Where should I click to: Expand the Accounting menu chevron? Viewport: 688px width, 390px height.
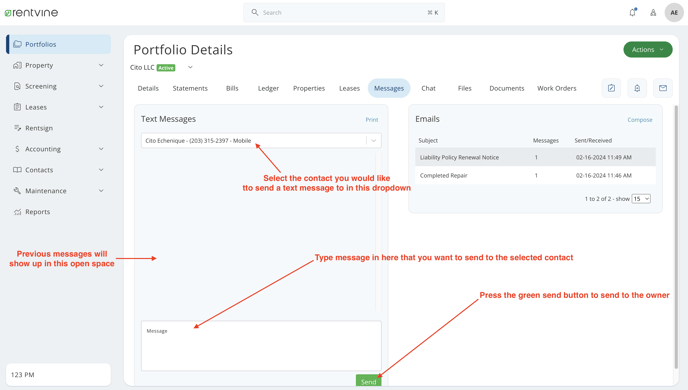(101, 149)
